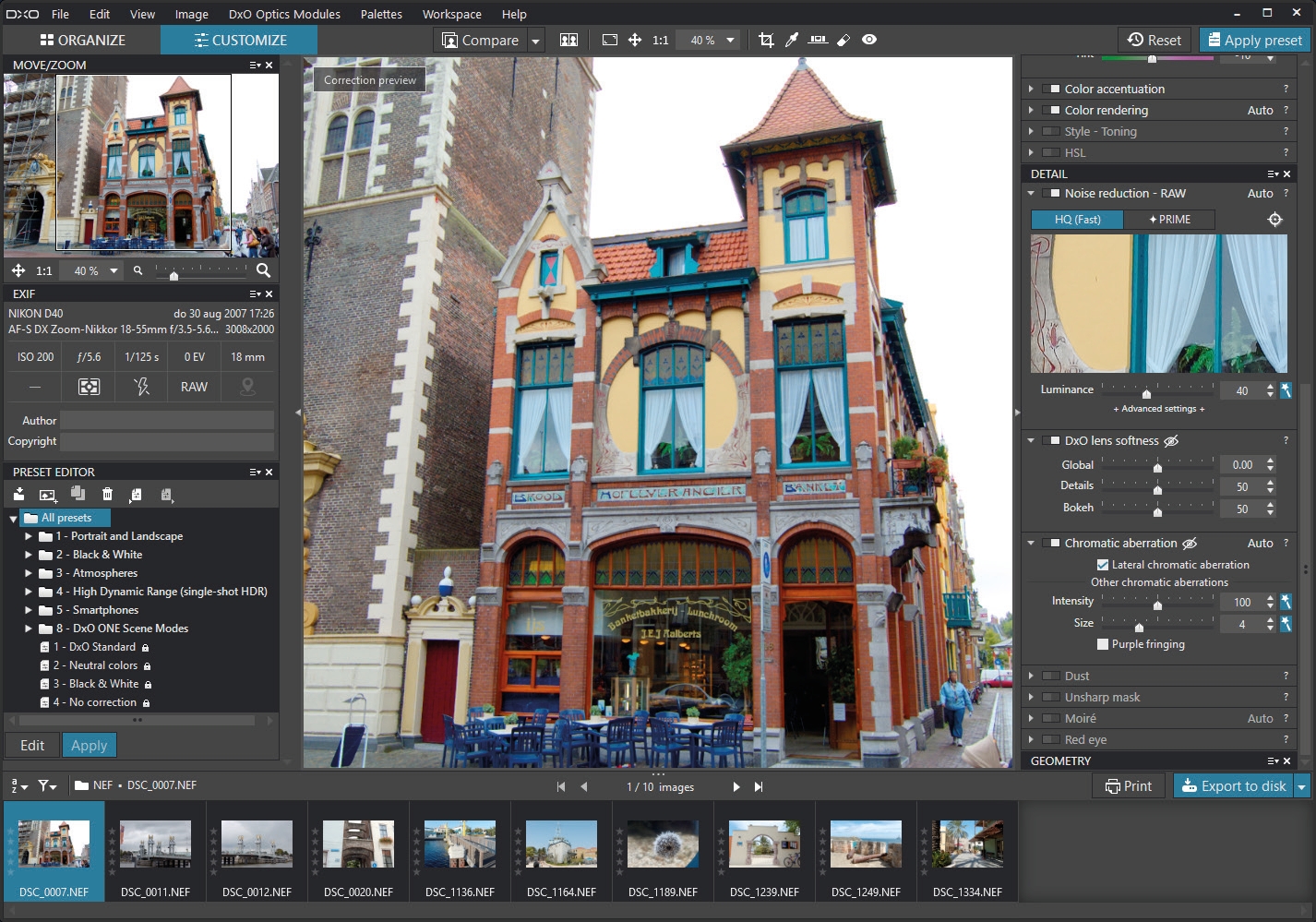Pick the white balance eyedropper tool
1316x922 pixels.
(x=792, y=40)
